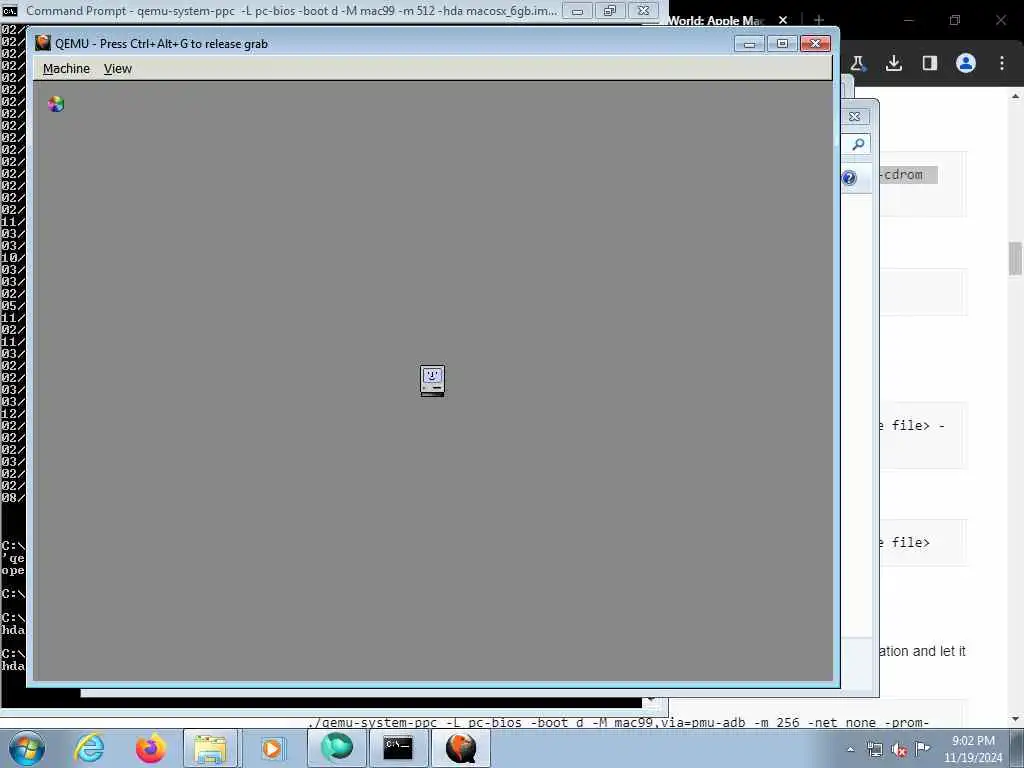Screen dimensions: 1024x768
Task: Switch to Command Prompt taskbar button
Action: [x=398, y=748]
